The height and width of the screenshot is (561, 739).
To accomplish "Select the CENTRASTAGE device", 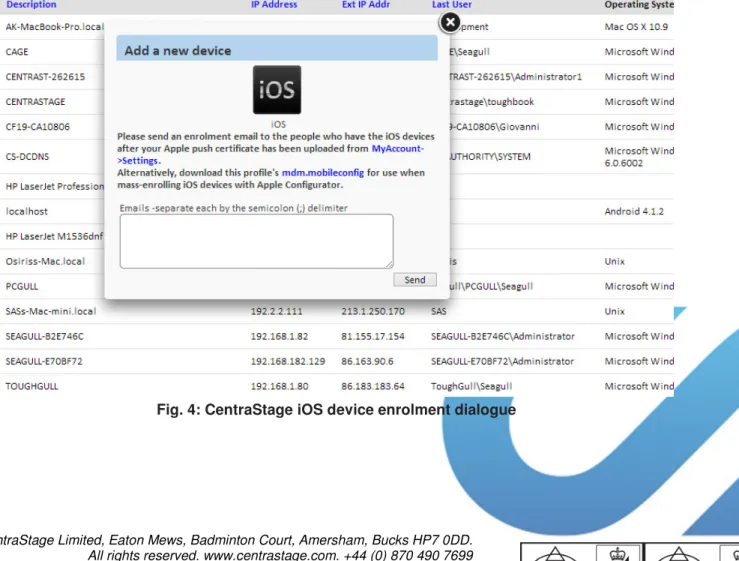I will click(x=35, y=102).
